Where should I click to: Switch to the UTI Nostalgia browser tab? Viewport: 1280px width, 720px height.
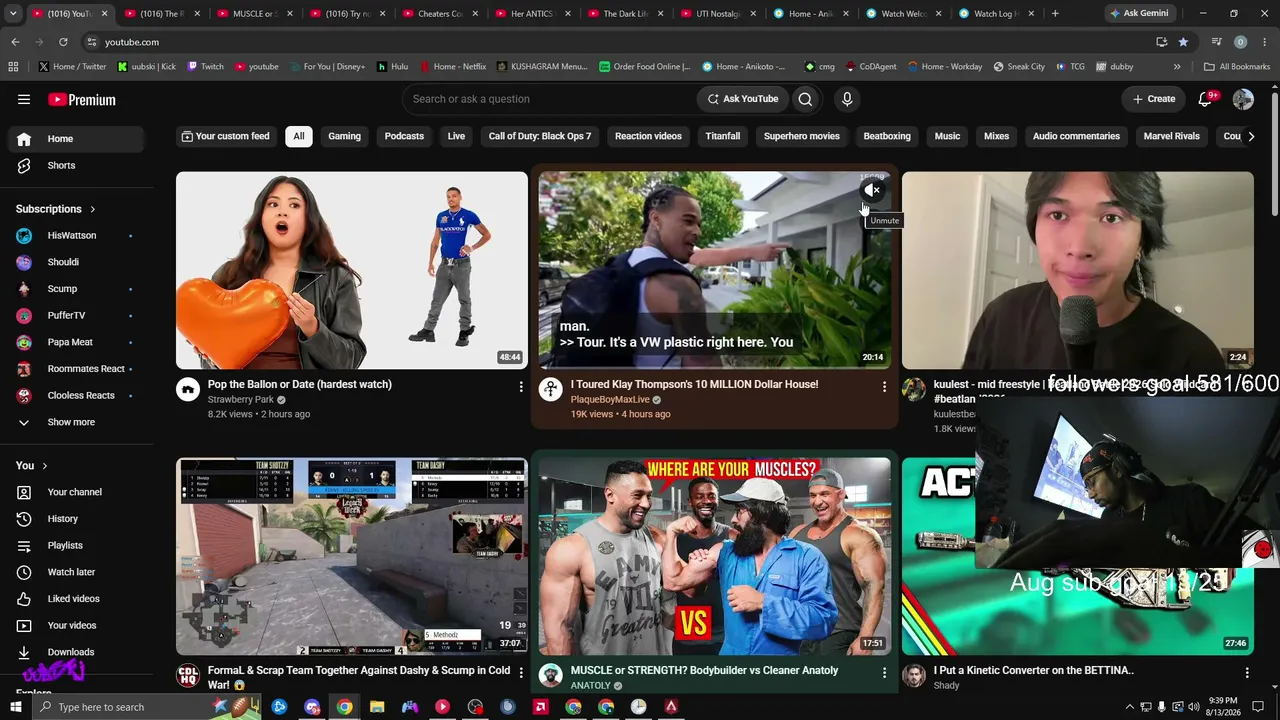[x=716, y=14]
